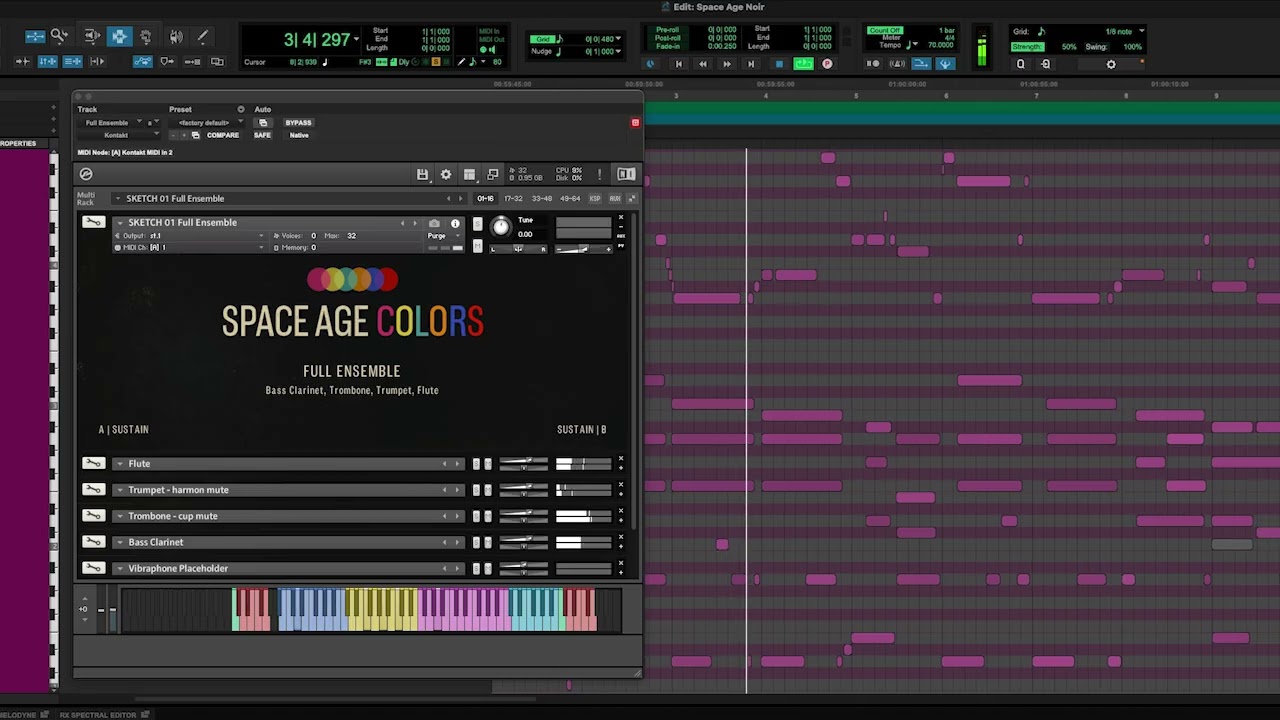Click the Native button in plugin header
The width and height of the screenshot is (1280, 720).
click(299, 135)
